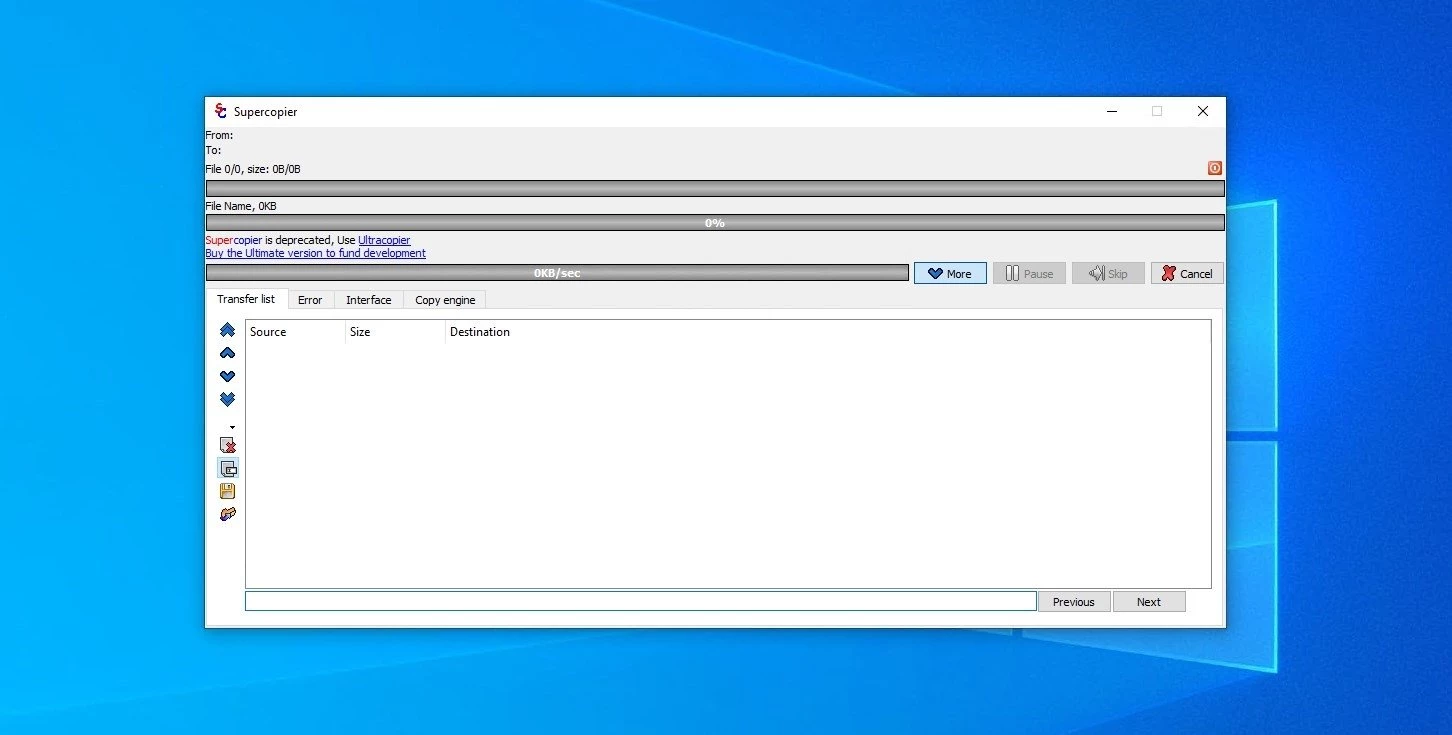This screenshot has width=1452, height=735.
Task: Open the small black arrow dropdown
Action: (232, 427)
